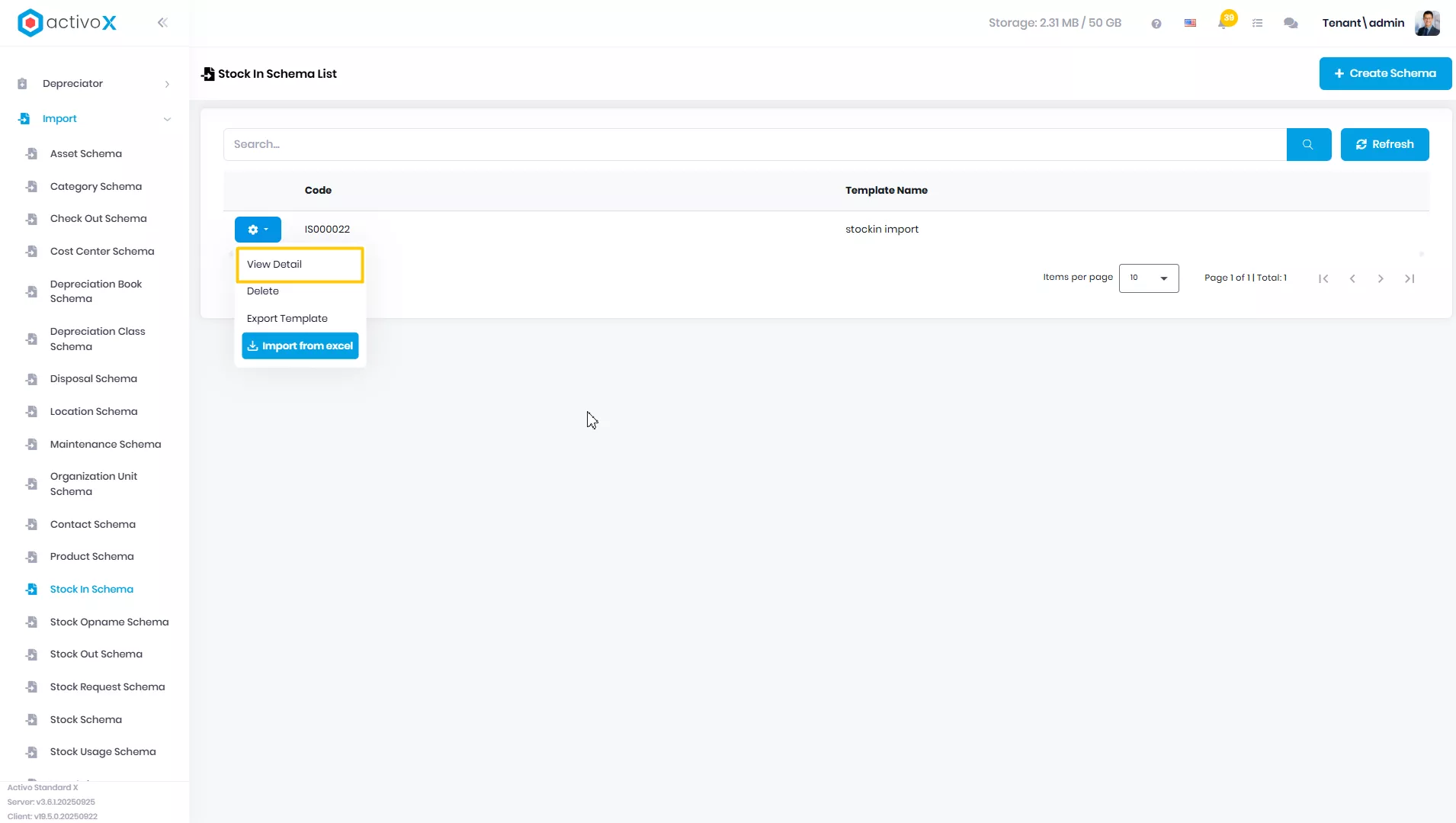This screenshot has width=1456, height=823.
Task: Click the IS000022 code cell
Action: (327, 230)
